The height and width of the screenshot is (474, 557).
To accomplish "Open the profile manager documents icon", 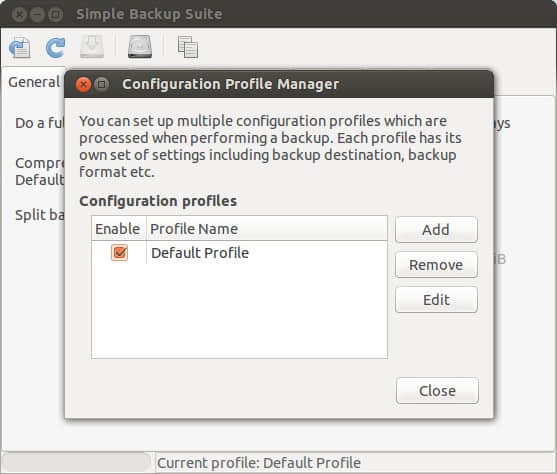I will [188, 47].
